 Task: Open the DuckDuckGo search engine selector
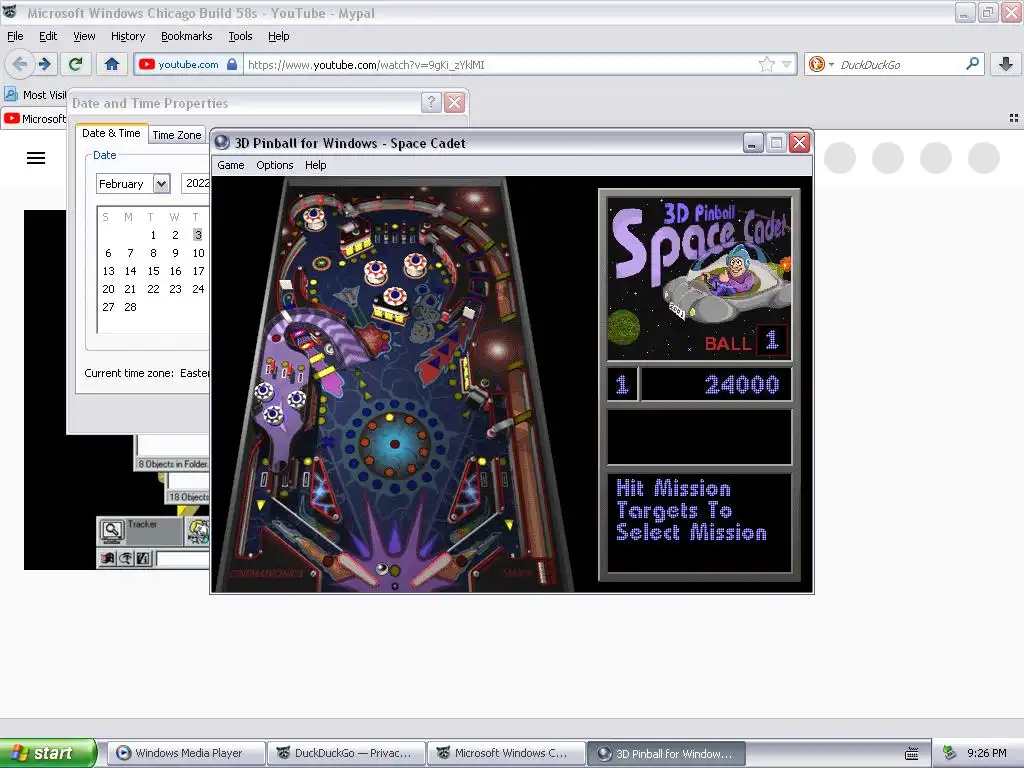coord(821,64)
